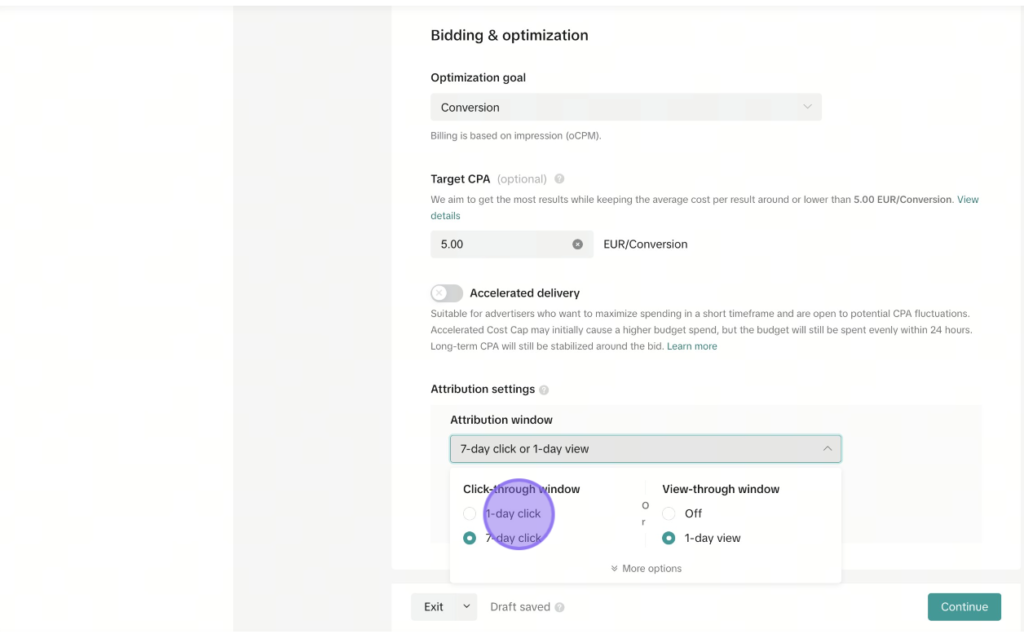The height and width of the screenshot is (634, 1024).
Task: Click the Continue button
Action: pos(964,607)
